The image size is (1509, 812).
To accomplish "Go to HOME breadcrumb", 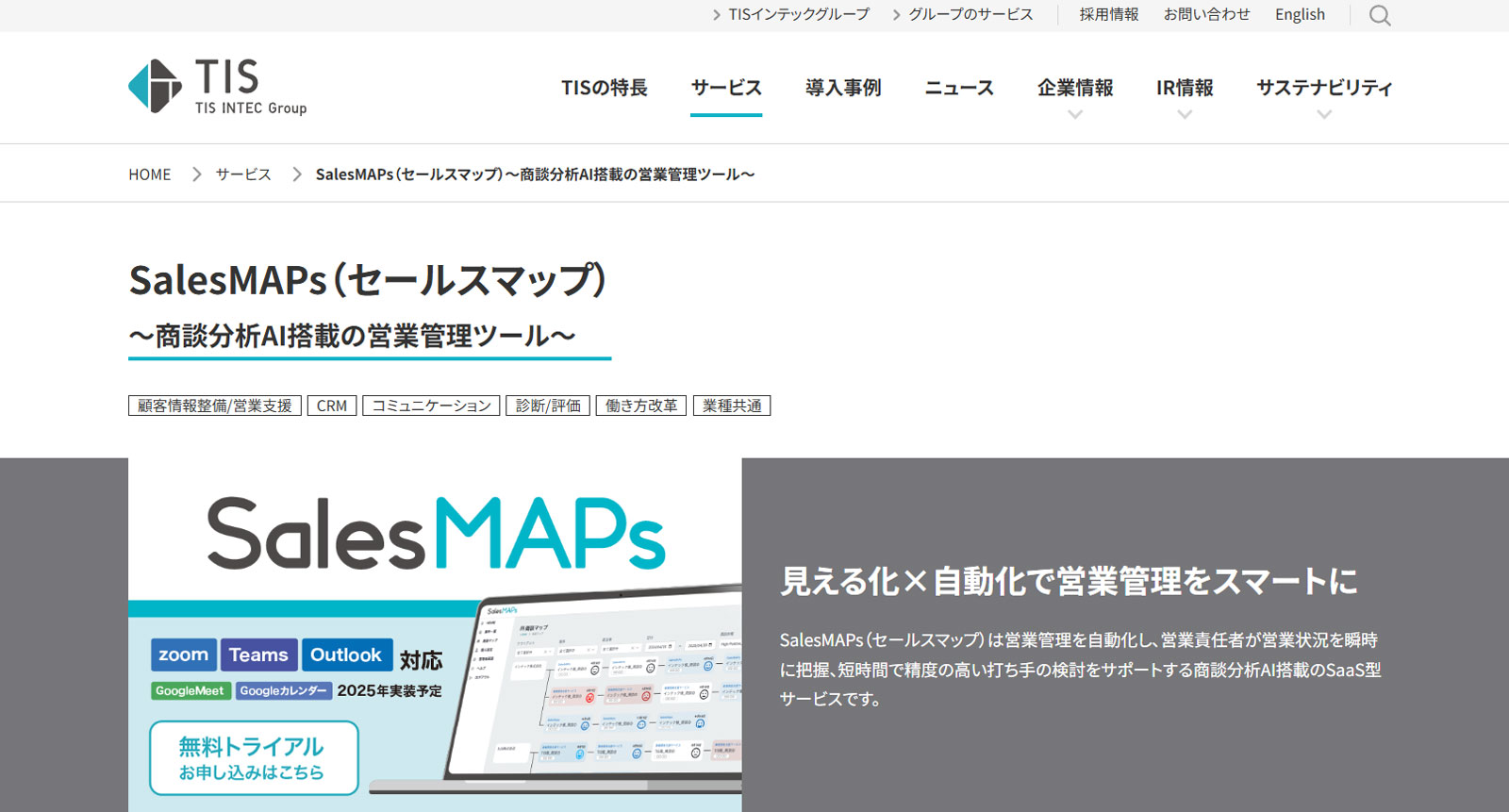I will coord(150,174).
